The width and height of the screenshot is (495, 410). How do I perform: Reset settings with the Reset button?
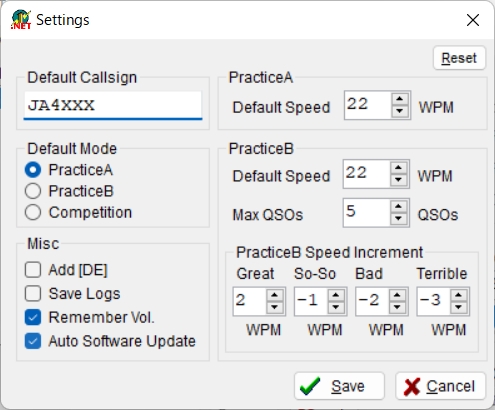point(459,58)
